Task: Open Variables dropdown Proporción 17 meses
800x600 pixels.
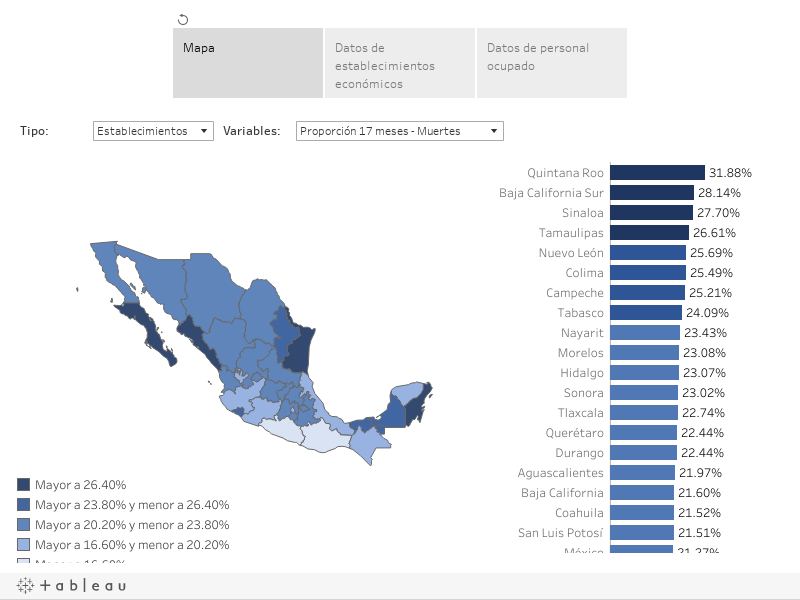Action: pyautogui.click(x=399, y=131)
